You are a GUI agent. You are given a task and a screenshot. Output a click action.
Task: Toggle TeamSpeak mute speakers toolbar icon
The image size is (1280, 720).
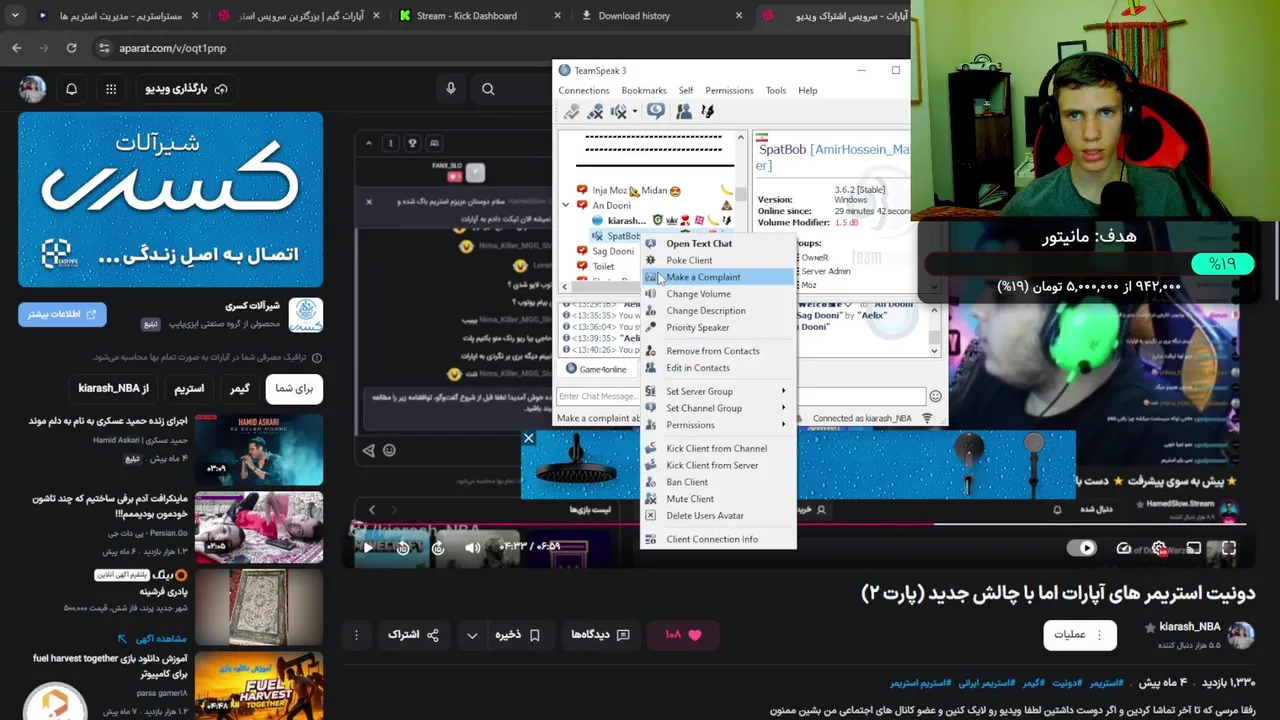621,112
